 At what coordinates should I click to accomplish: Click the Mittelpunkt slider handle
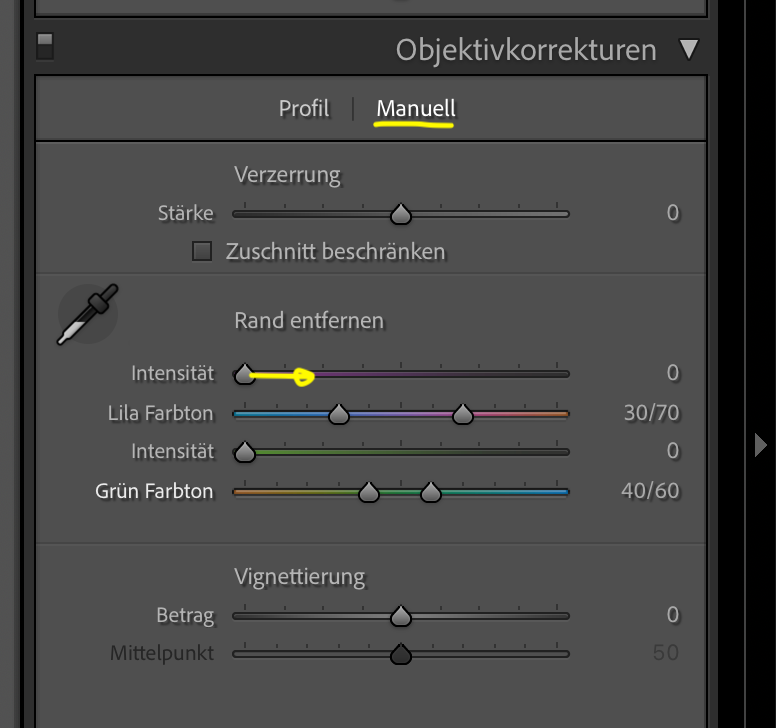(401, 654)
